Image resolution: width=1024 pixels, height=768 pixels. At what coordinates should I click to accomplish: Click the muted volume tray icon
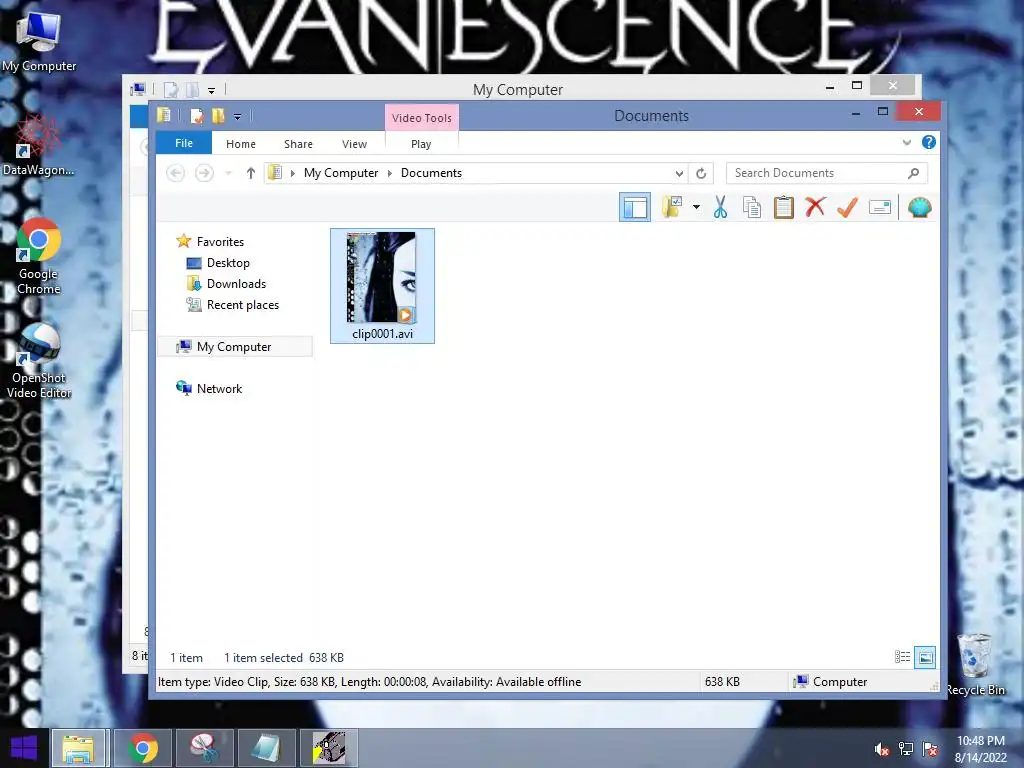tap(881, 749)
